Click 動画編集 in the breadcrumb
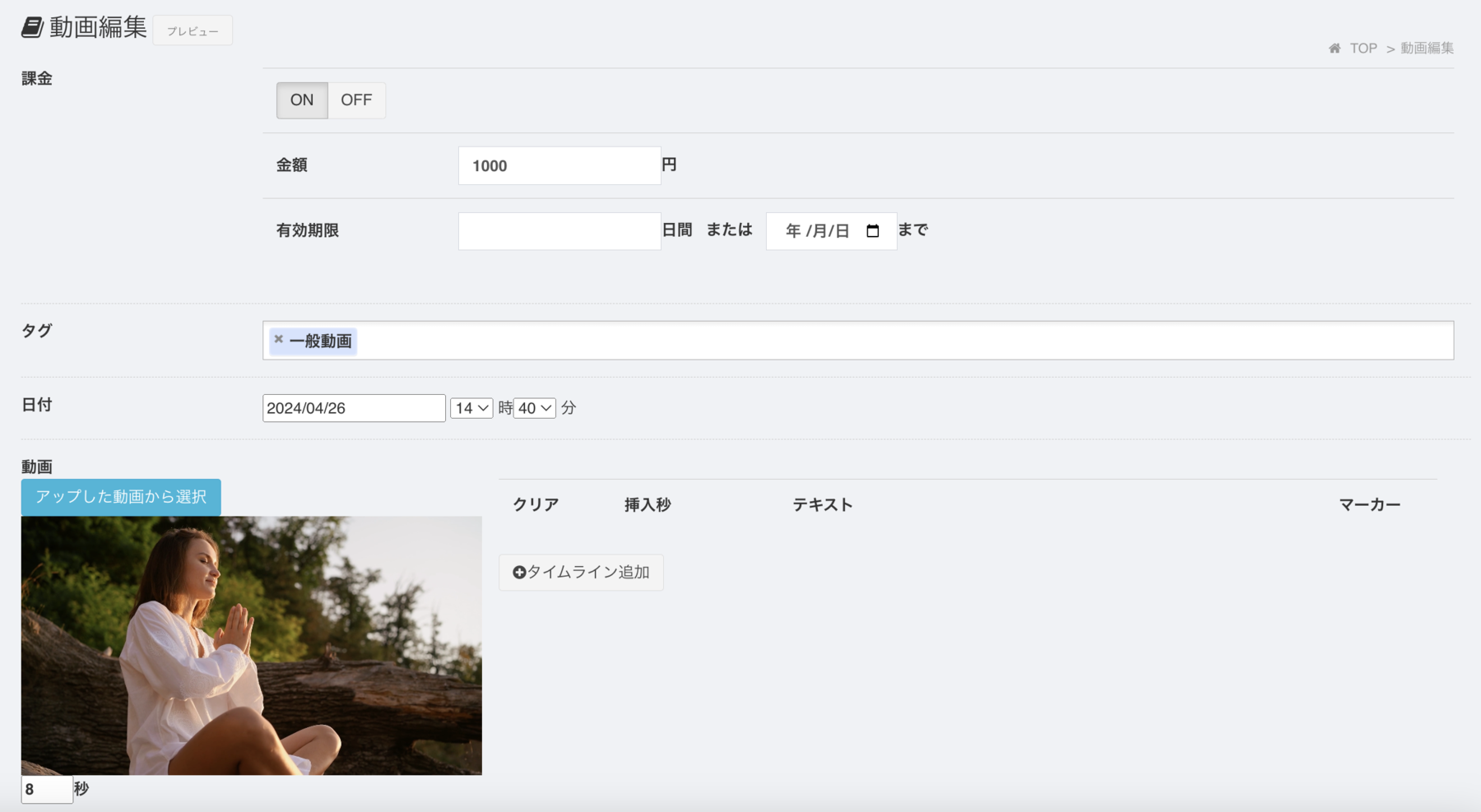 tap(1427, 49)
